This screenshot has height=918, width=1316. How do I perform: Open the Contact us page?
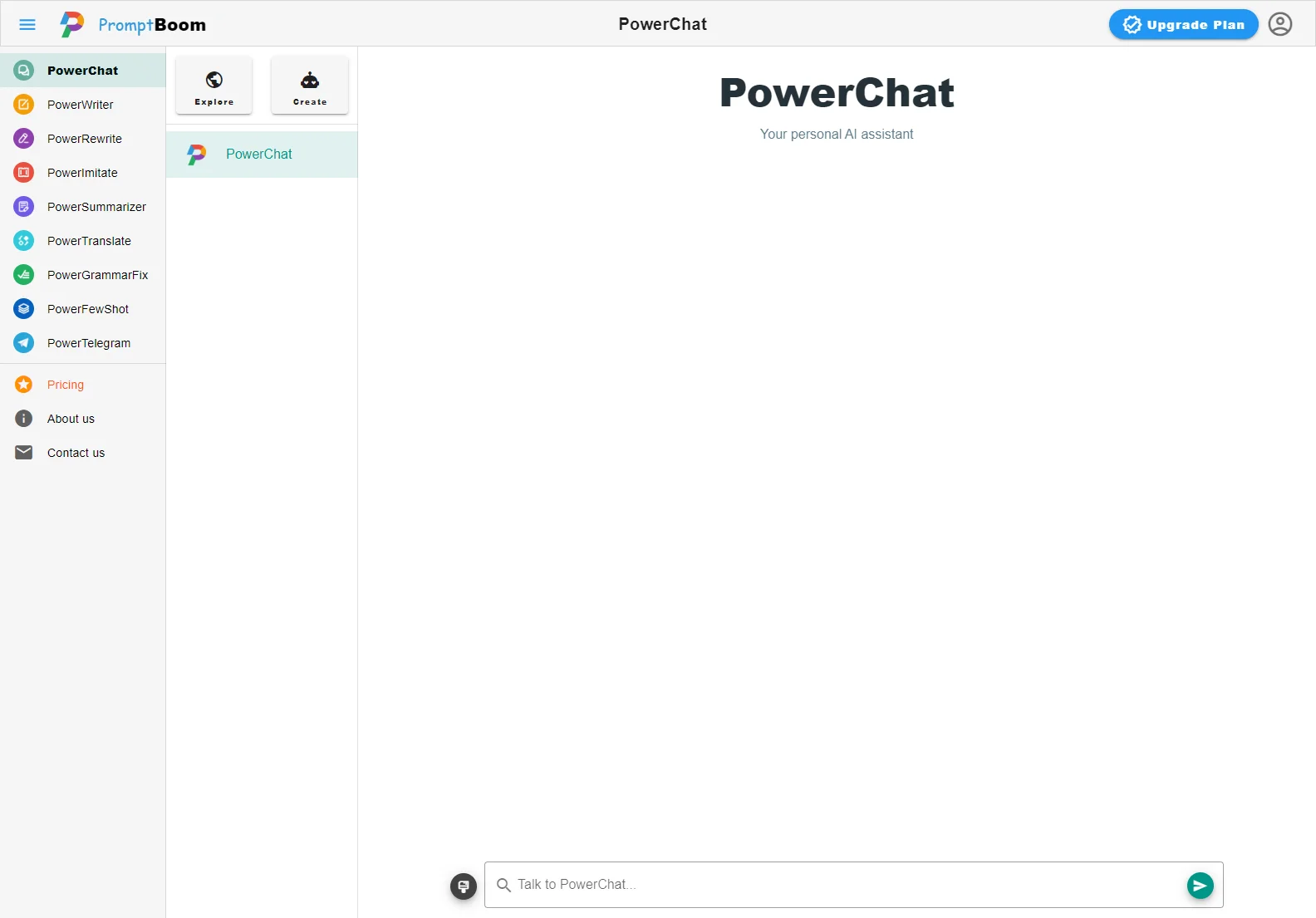coord(83,453)
